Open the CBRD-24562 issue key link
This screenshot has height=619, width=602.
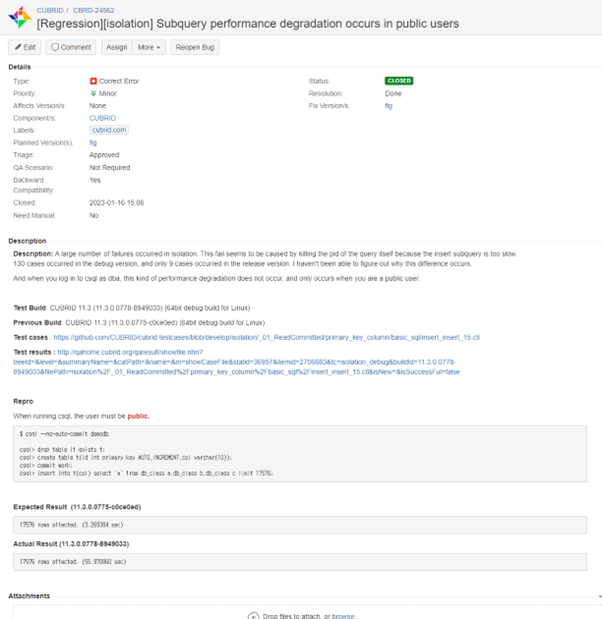(91, 9)
